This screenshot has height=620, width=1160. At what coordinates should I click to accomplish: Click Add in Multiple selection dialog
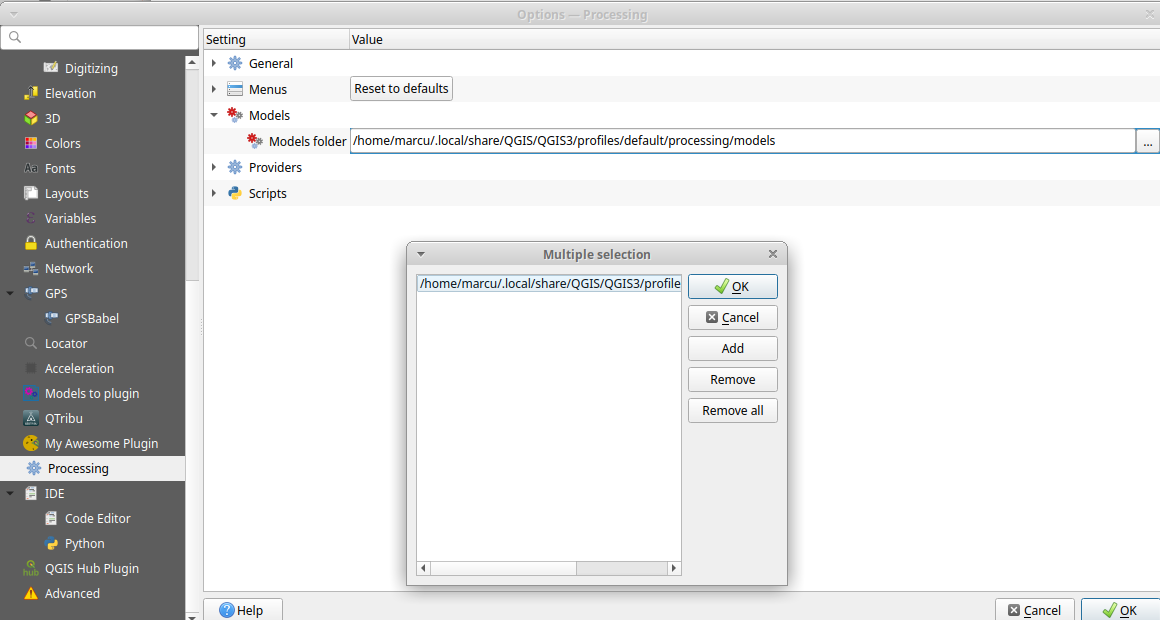click(732, 348)
